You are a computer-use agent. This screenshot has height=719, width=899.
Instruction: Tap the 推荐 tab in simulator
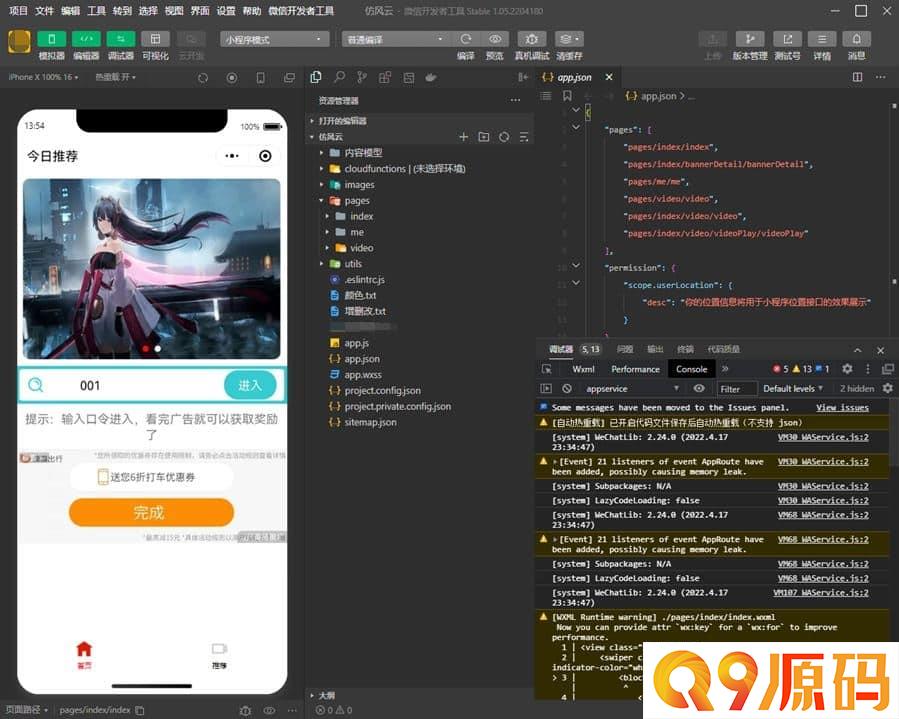coord(220,655)
